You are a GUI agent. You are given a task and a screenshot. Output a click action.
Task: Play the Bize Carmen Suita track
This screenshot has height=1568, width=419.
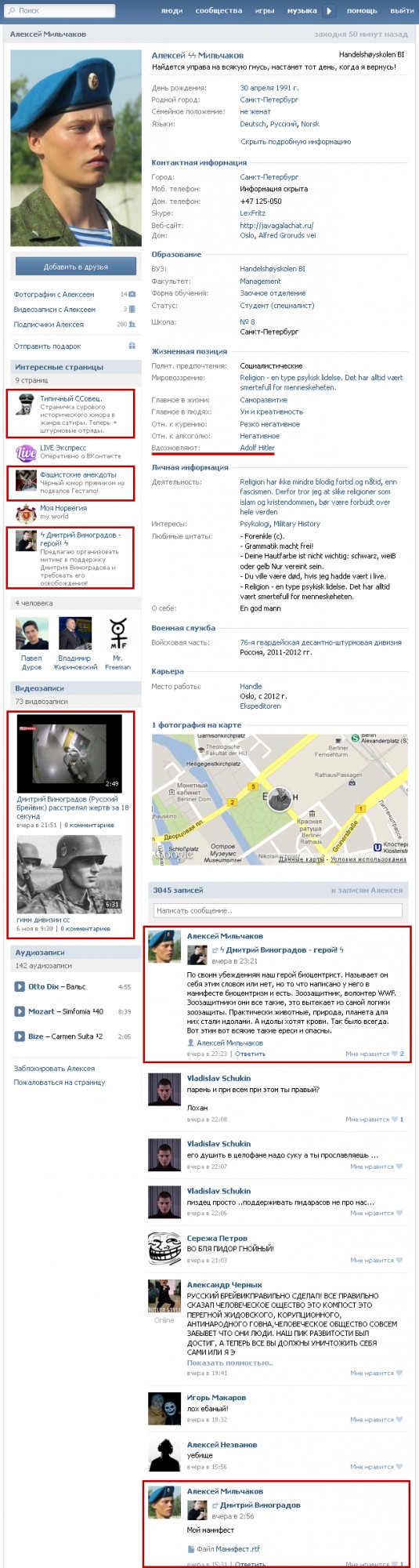tap(20, 1036)
